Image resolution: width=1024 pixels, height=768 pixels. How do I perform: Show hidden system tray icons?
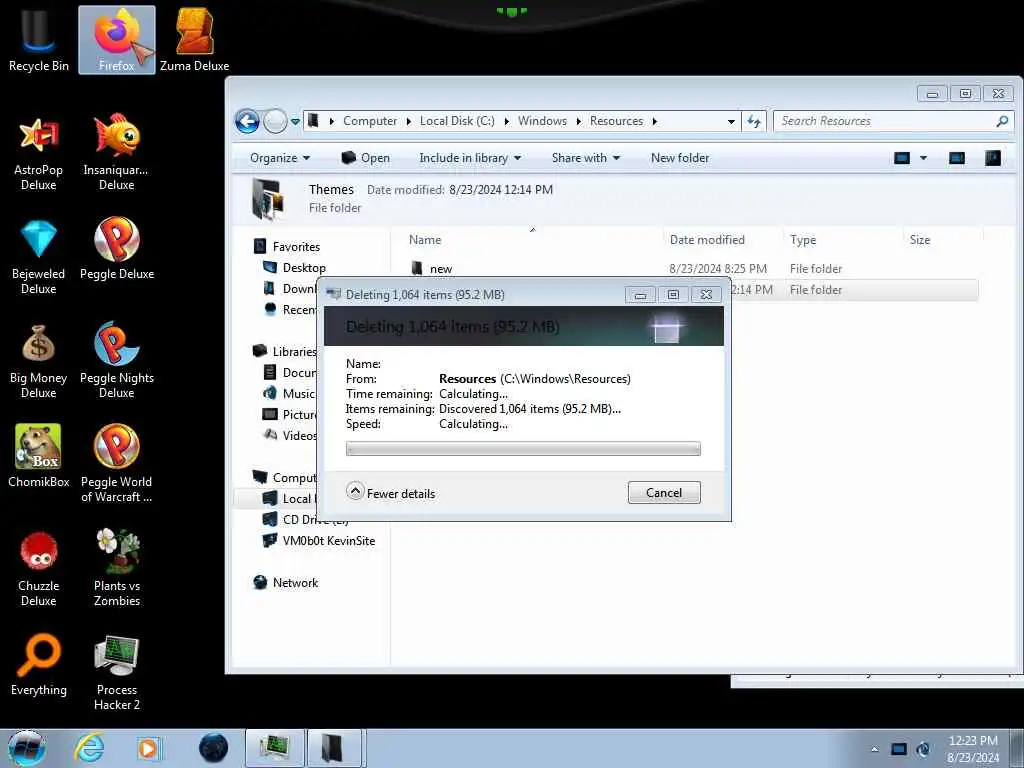[874, 749]
